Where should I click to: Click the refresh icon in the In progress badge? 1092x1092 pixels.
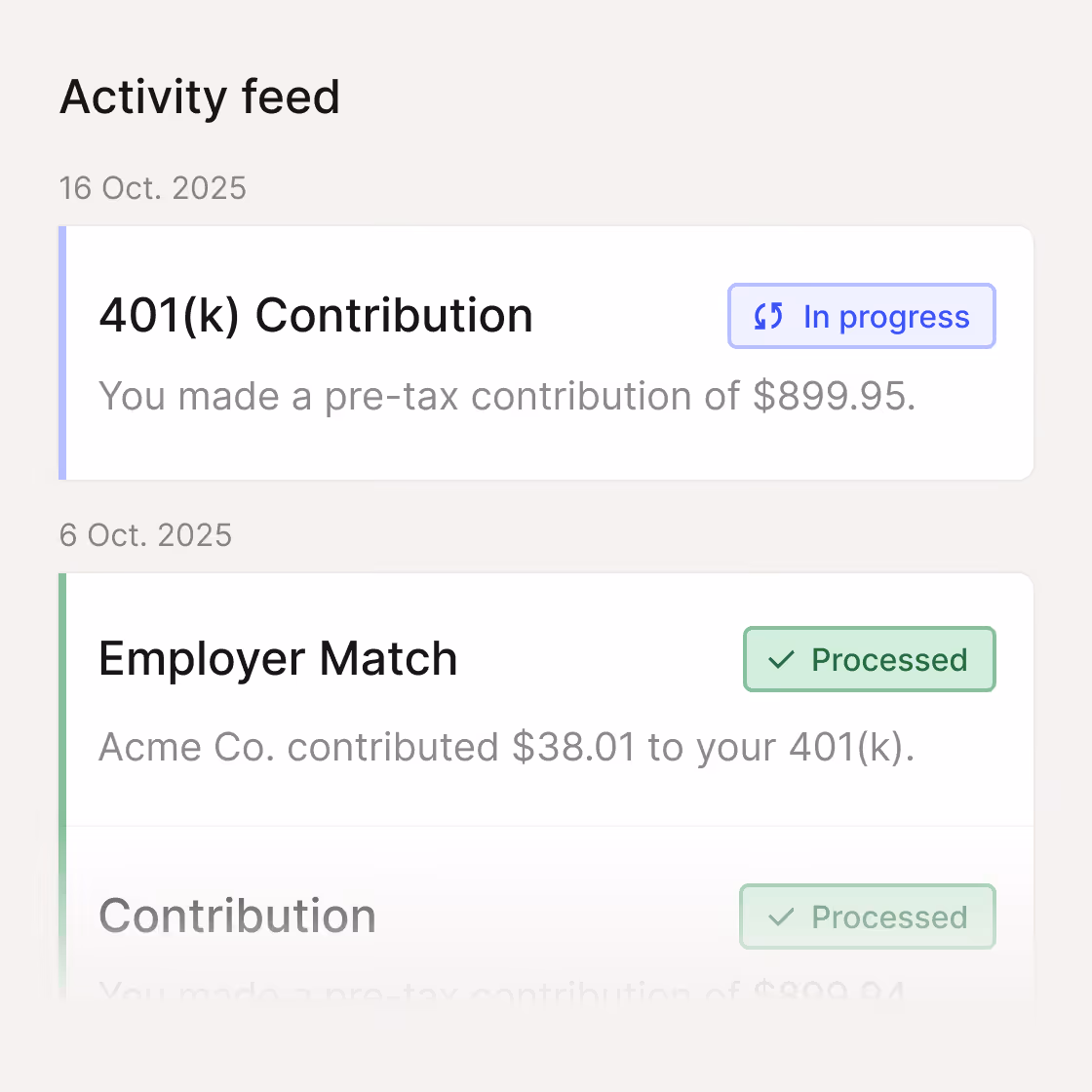769,316
